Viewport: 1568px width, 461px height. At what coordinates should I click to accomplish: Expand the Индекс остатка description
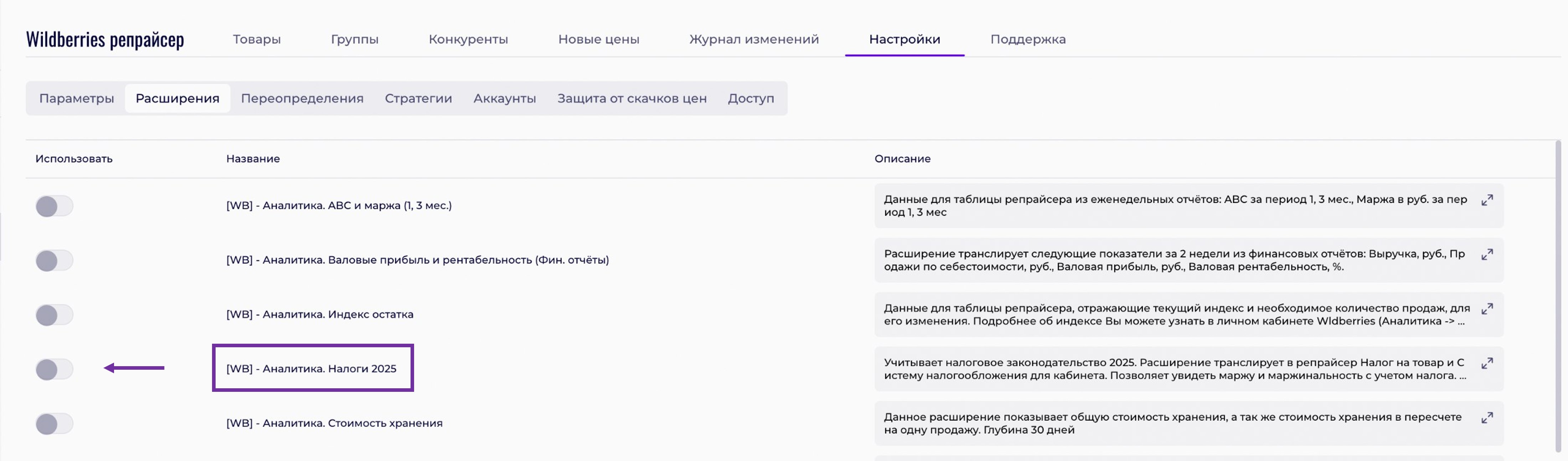(x=1486, y=309)
